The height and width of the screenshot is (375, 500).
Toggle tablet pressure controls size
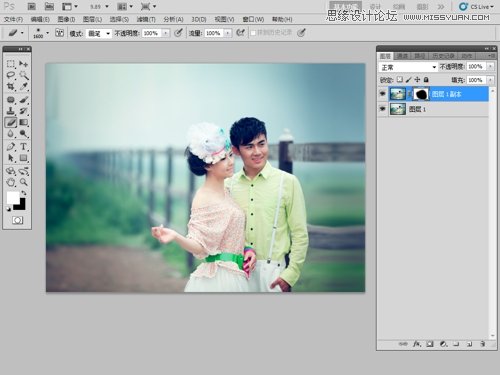(301, 33)
